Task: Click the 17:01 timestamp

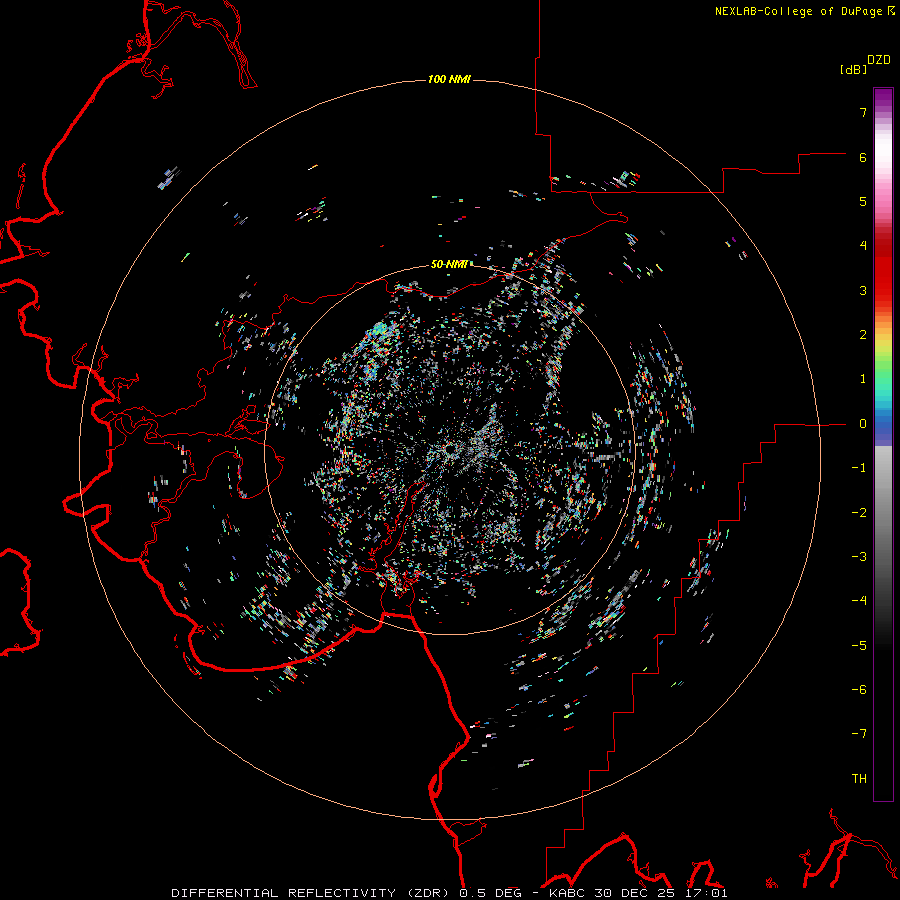Action: 706,893
